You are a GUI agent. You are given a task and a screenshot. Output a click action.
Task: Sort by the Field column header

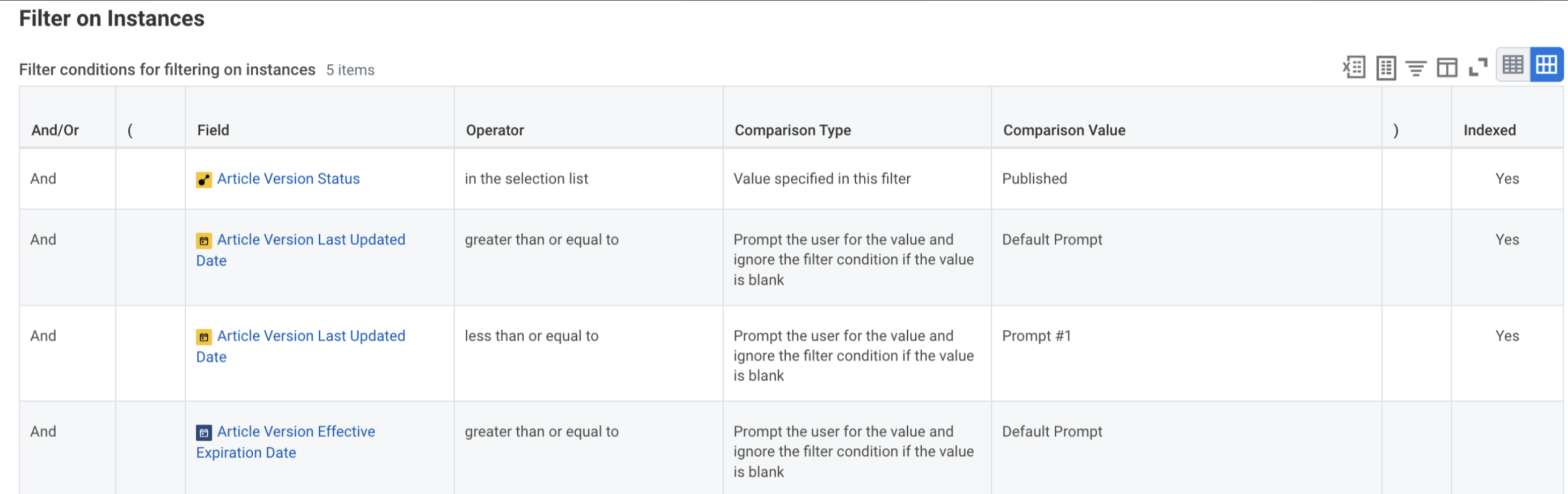213,131
